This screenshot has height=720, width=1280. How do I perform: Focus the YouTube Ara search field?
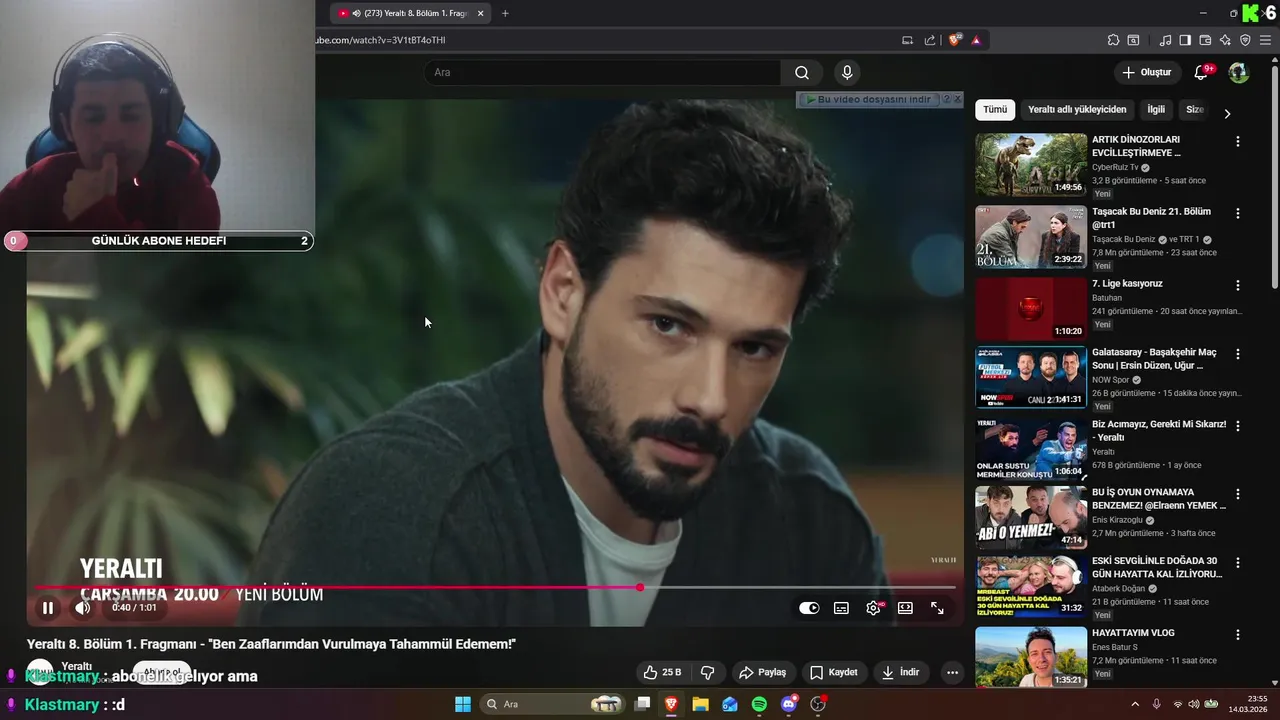click(x=602, y=73)
